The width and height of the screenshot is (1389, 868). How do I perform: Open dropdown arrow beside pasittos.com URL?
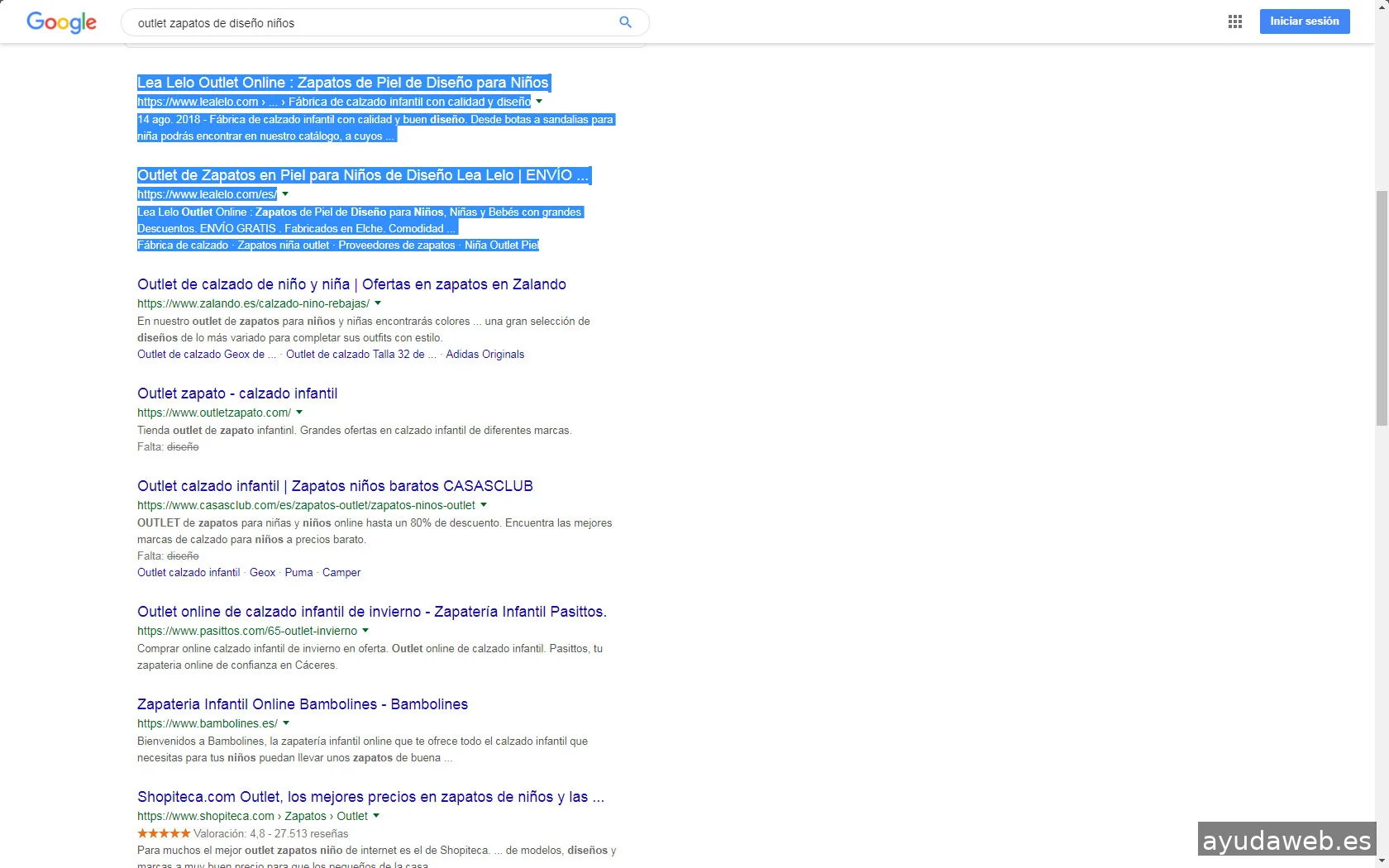pos(366,631)
